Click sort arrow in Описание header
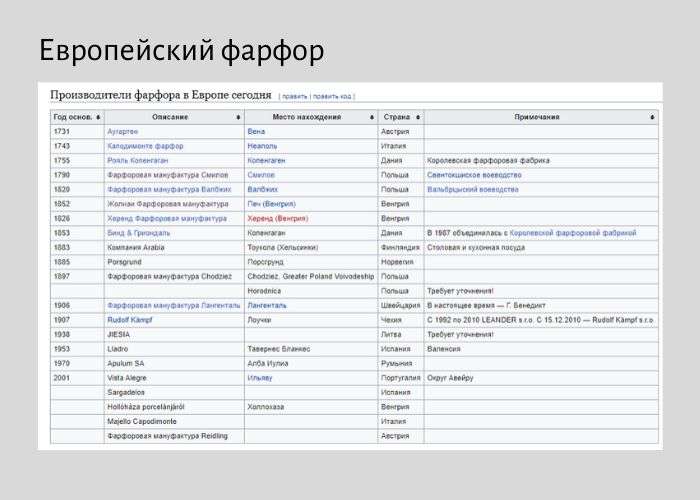700x500 pixels. tap(238, 117)
